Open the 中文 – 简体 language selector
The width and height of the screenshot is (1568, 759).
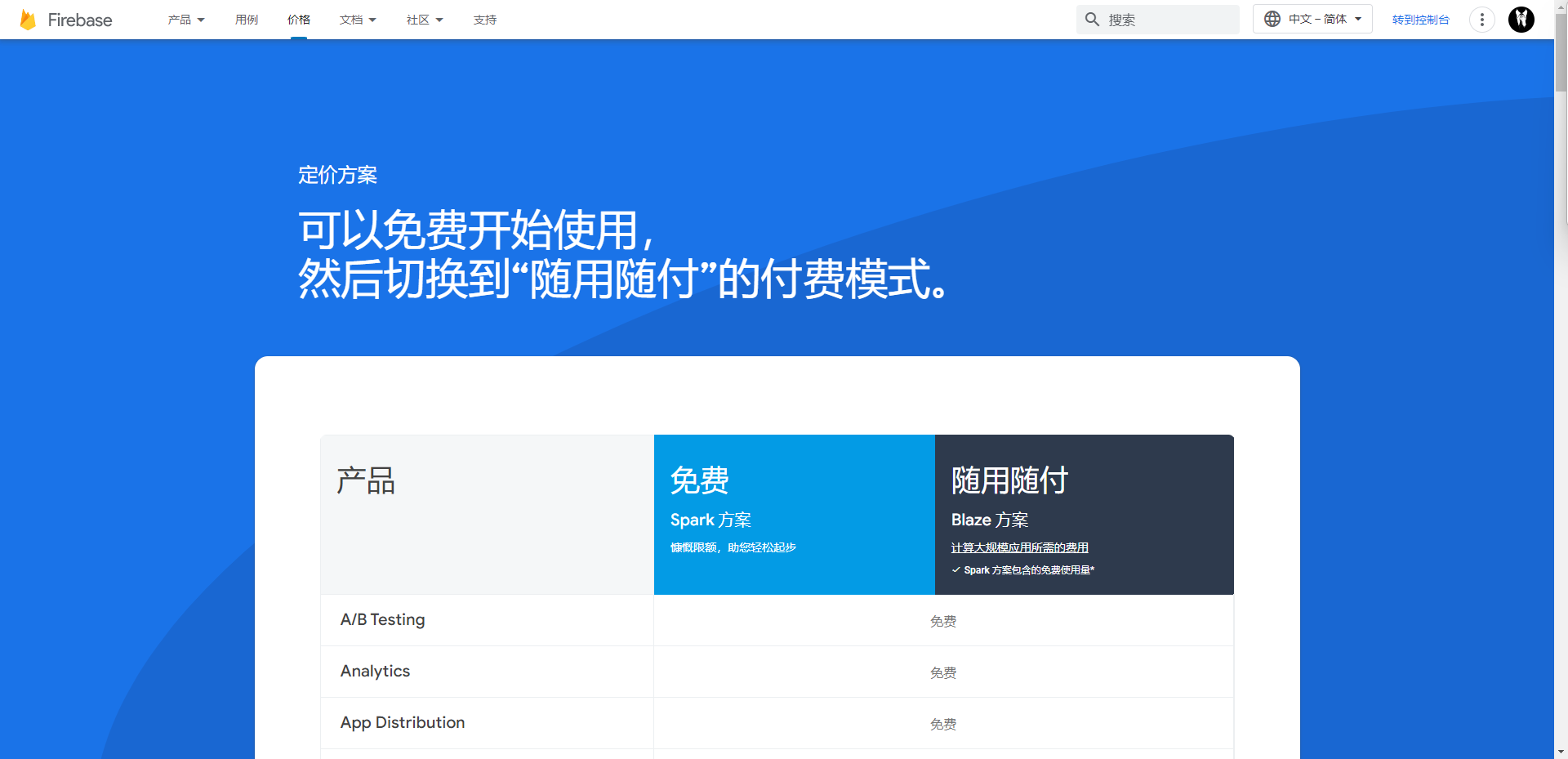click(x=1312, y=19)
